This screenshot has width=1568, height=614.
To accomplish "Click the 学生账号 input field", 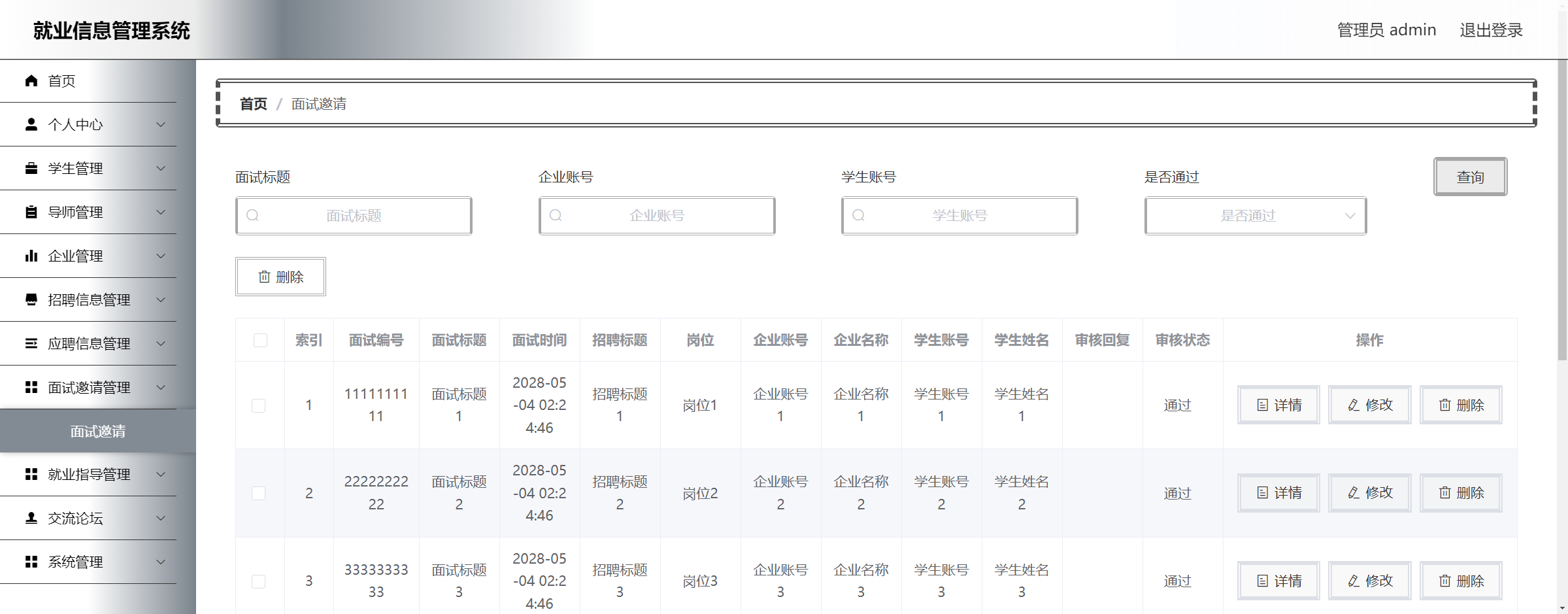I will 959,216.
